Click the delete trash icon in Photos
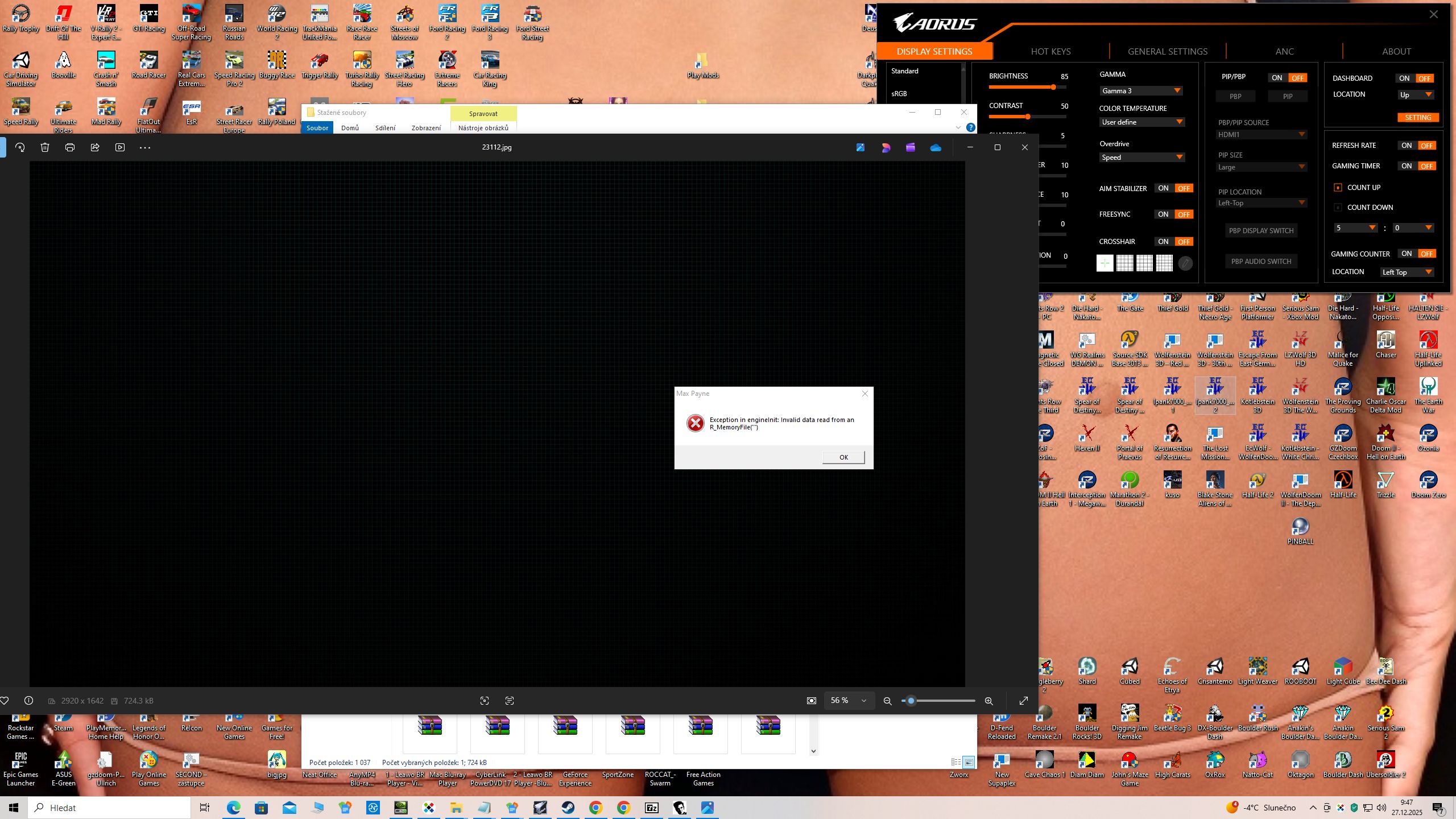Screen dimensions: 1456x819 click(x=45, y=147)
